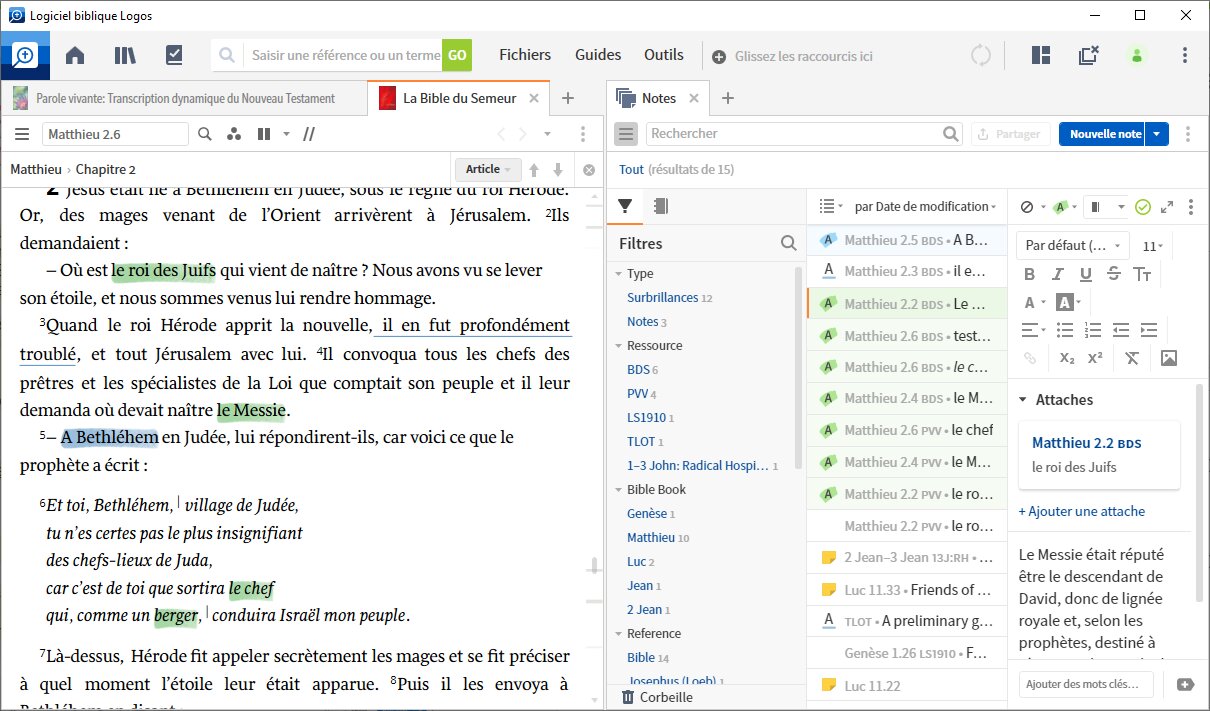Apply italic formatting in note editor
This screenshot has height=711, width=1210.
pos(1058,275)
